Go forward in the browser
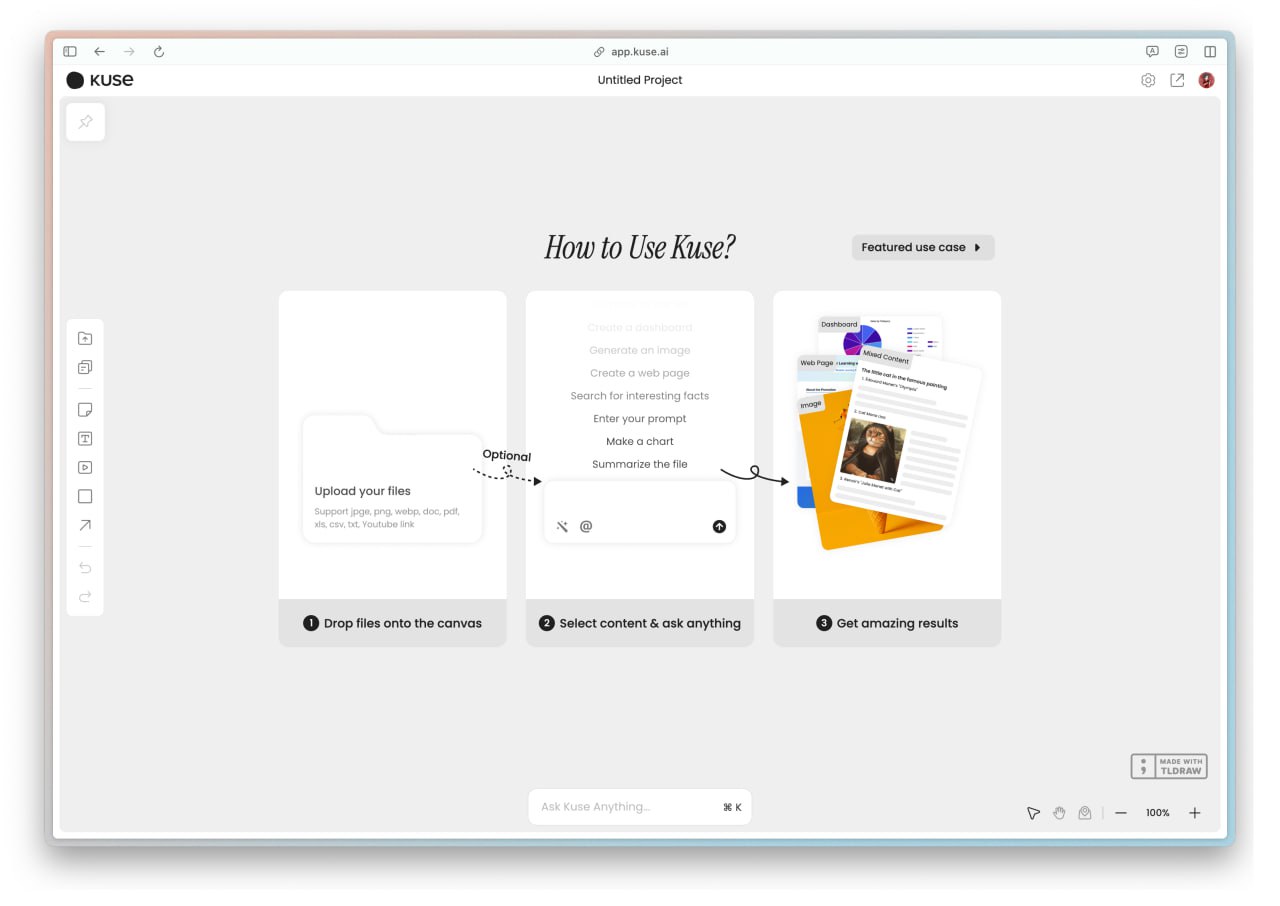 129,52
